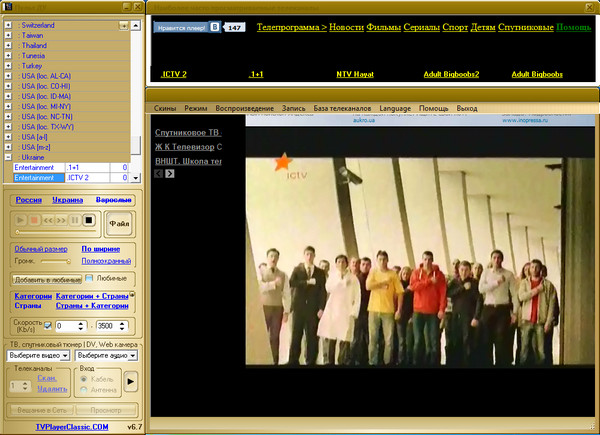Image resolution: width=600 pixels, height=435 pixels.
Task: Click the next arrow under the channel links
Action: pos(170,173)
